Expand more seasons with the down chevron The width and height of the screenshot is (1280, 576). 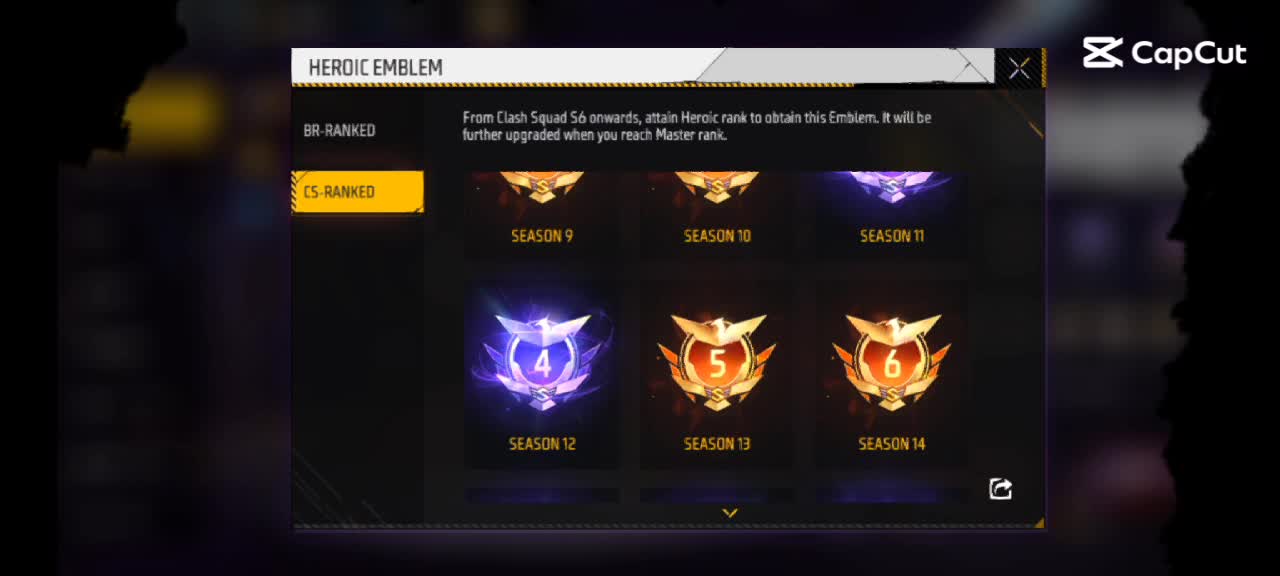730,512
